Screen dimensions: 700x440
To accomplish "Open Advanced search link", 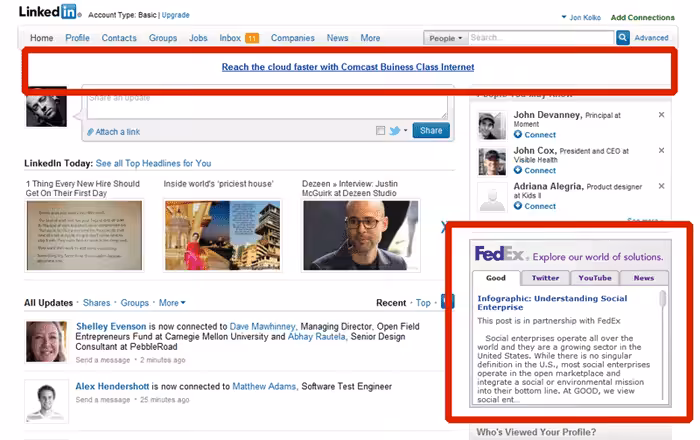I will pos(651,38).
